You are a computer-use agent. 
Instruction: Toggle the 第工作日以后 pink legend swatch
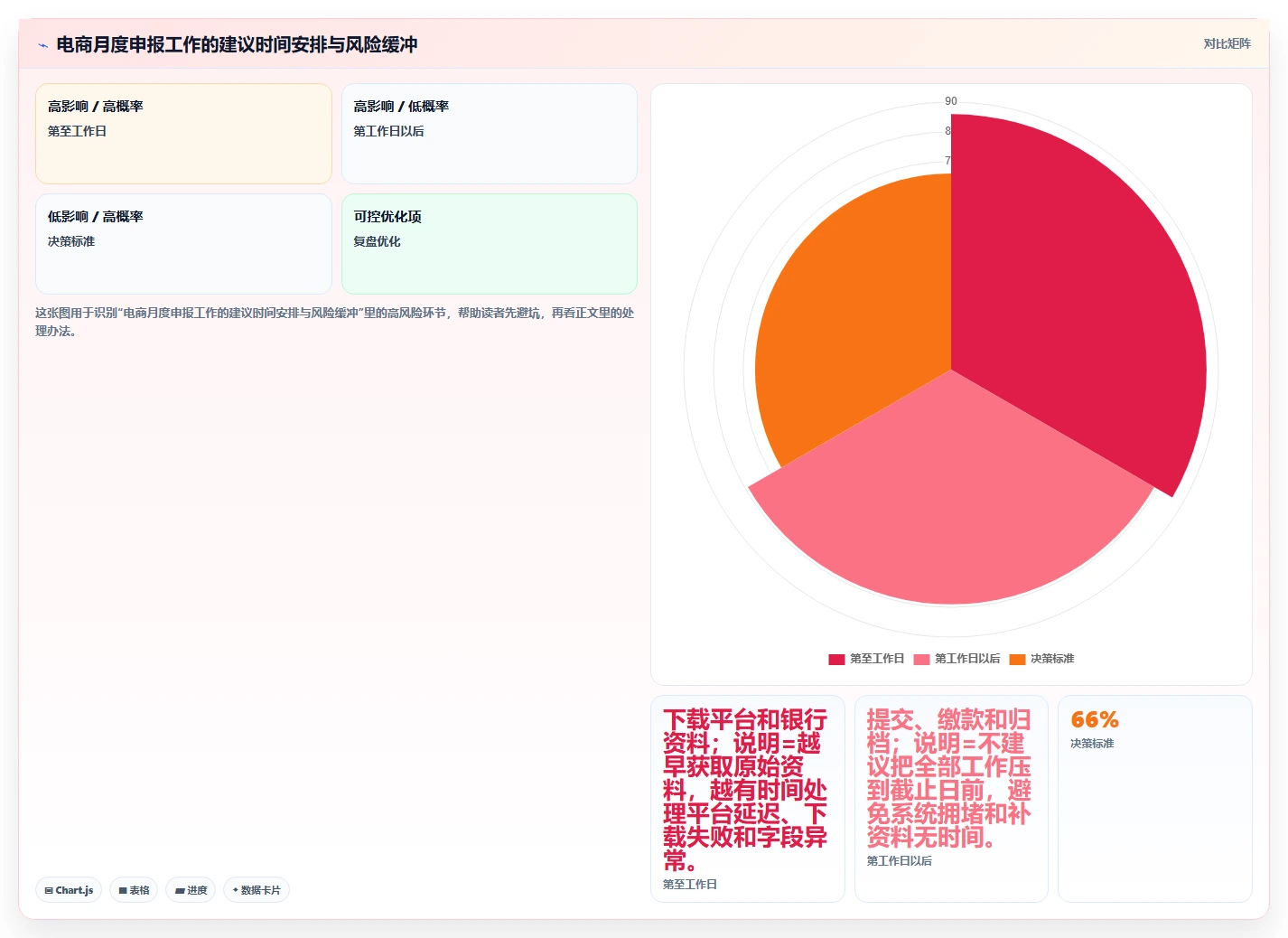(x=921, y=659)
